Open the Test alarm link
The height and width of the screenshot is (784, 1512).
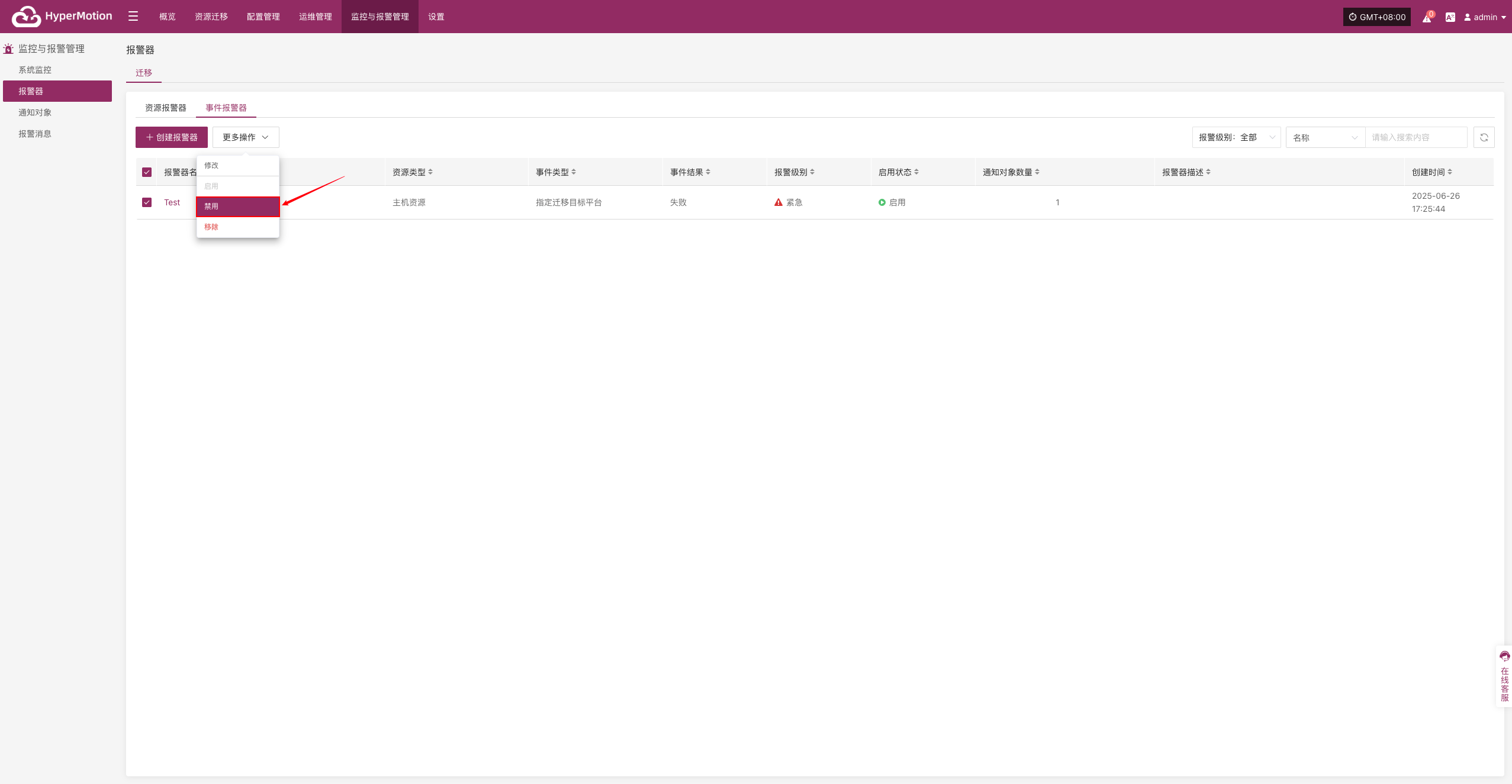172,202
